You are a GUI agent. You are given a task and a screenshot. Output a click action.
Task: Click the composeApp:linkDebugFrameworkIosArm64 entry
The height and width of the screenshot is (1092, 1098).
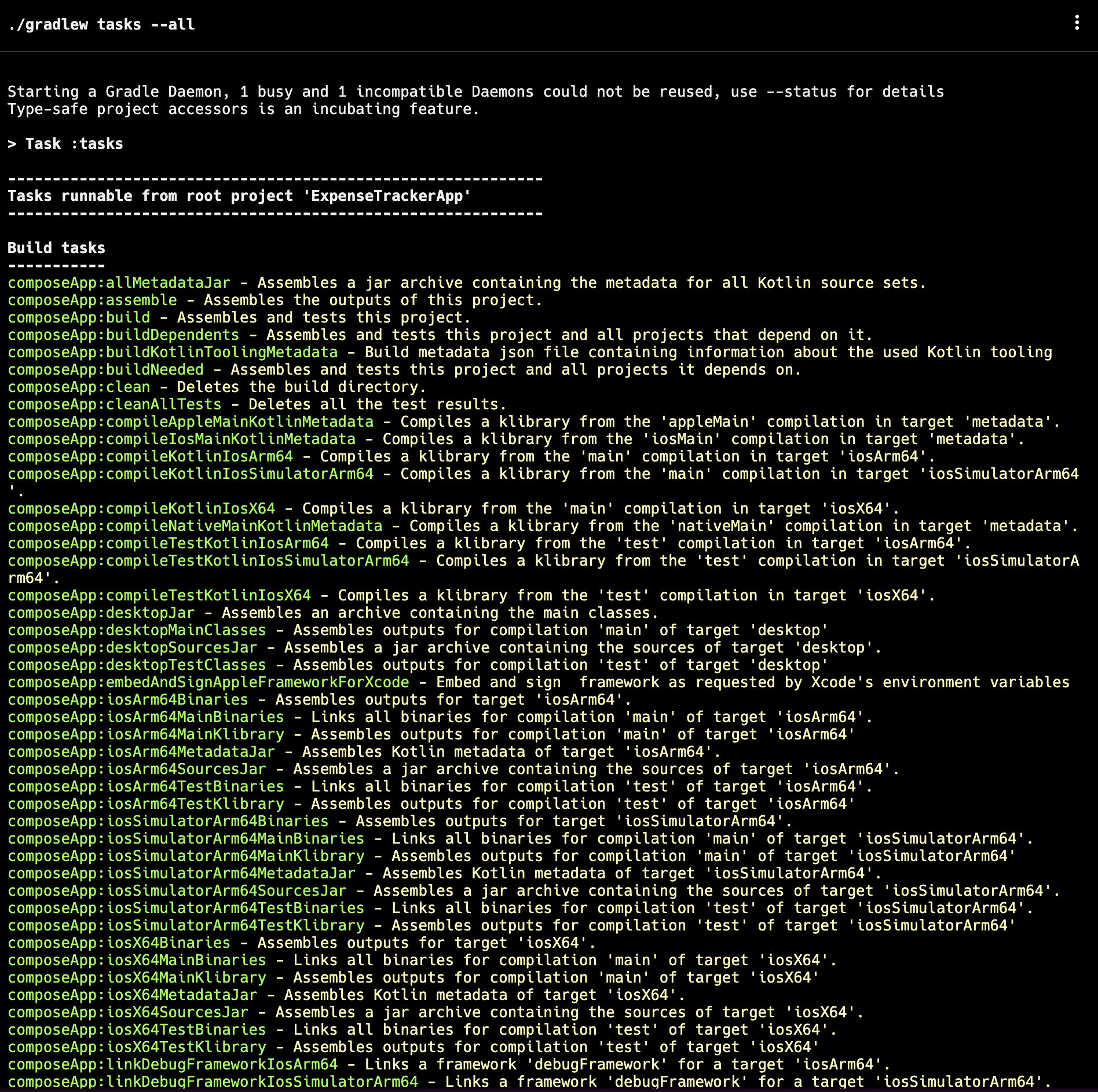173,1064
